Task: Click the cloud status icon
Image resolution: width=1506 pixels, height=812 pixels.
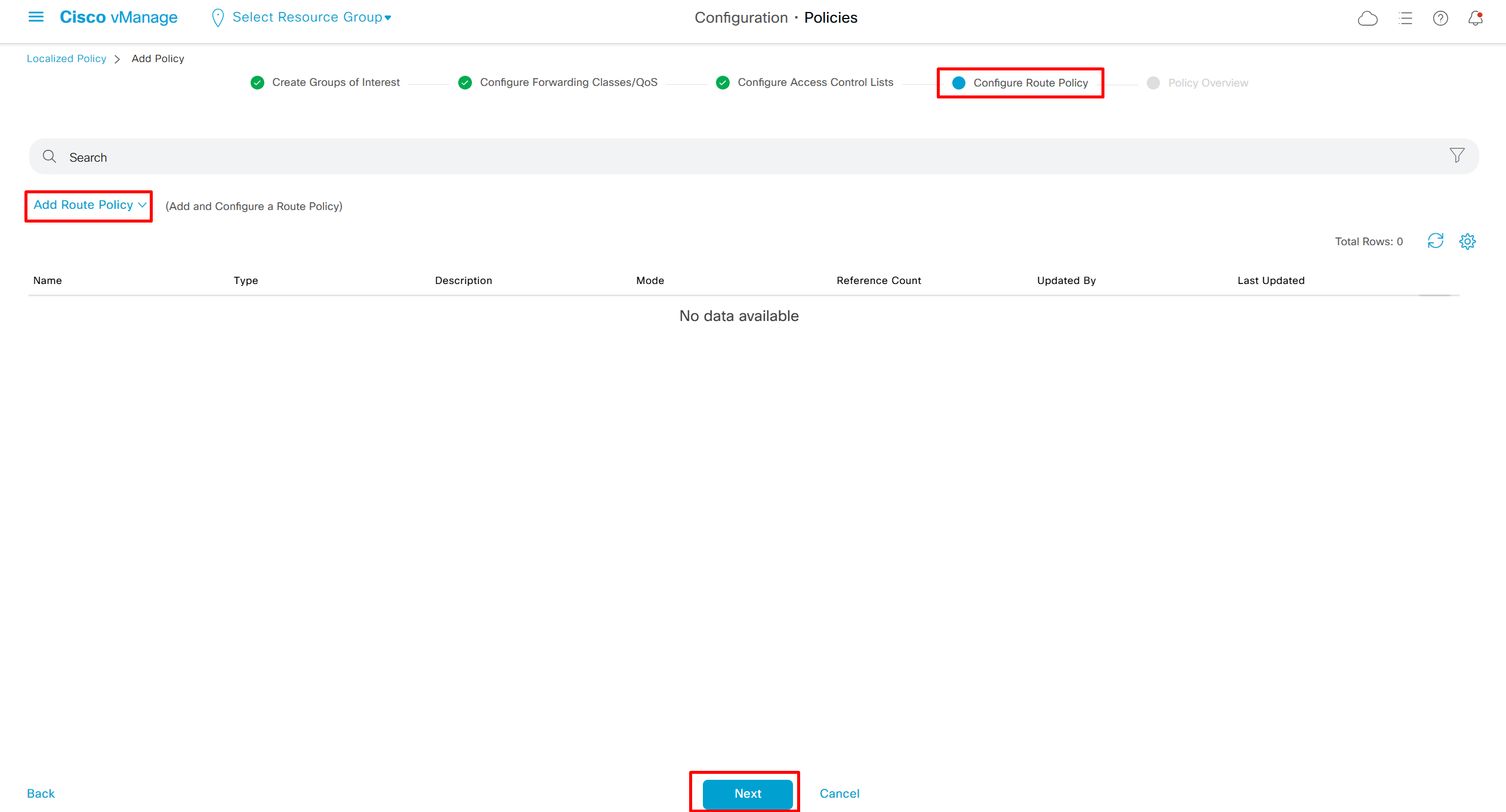Action: click(1367, 18)
